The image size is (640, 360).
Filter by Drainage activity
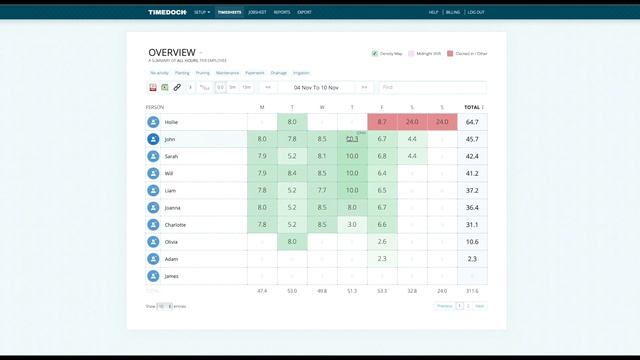[279, 73]
